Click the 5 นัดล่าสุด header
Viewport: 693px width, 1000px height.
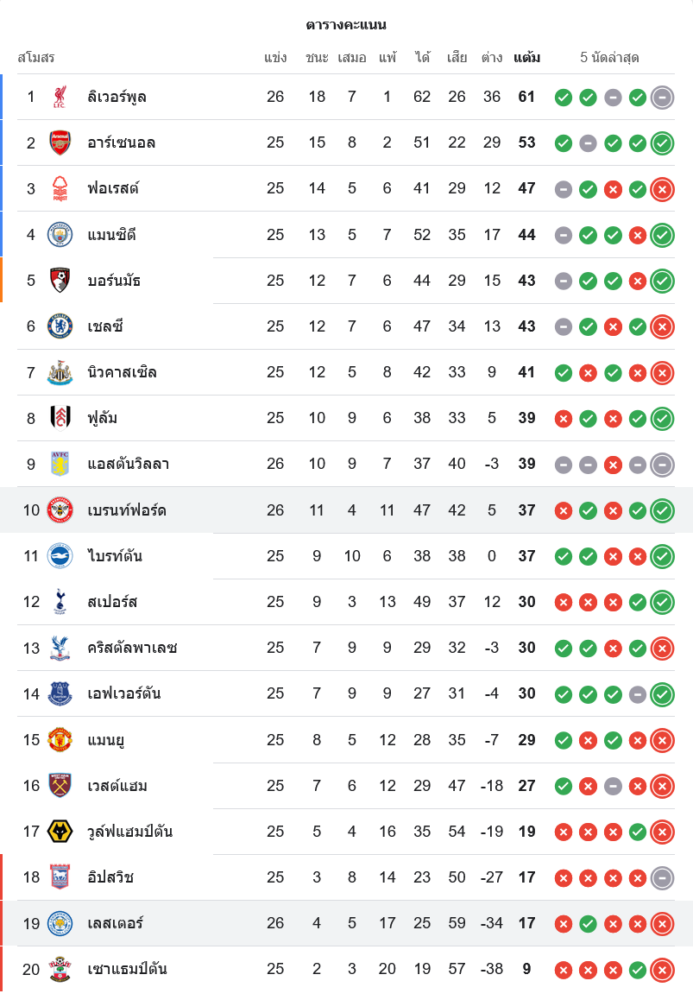click(x=609, y=58)
